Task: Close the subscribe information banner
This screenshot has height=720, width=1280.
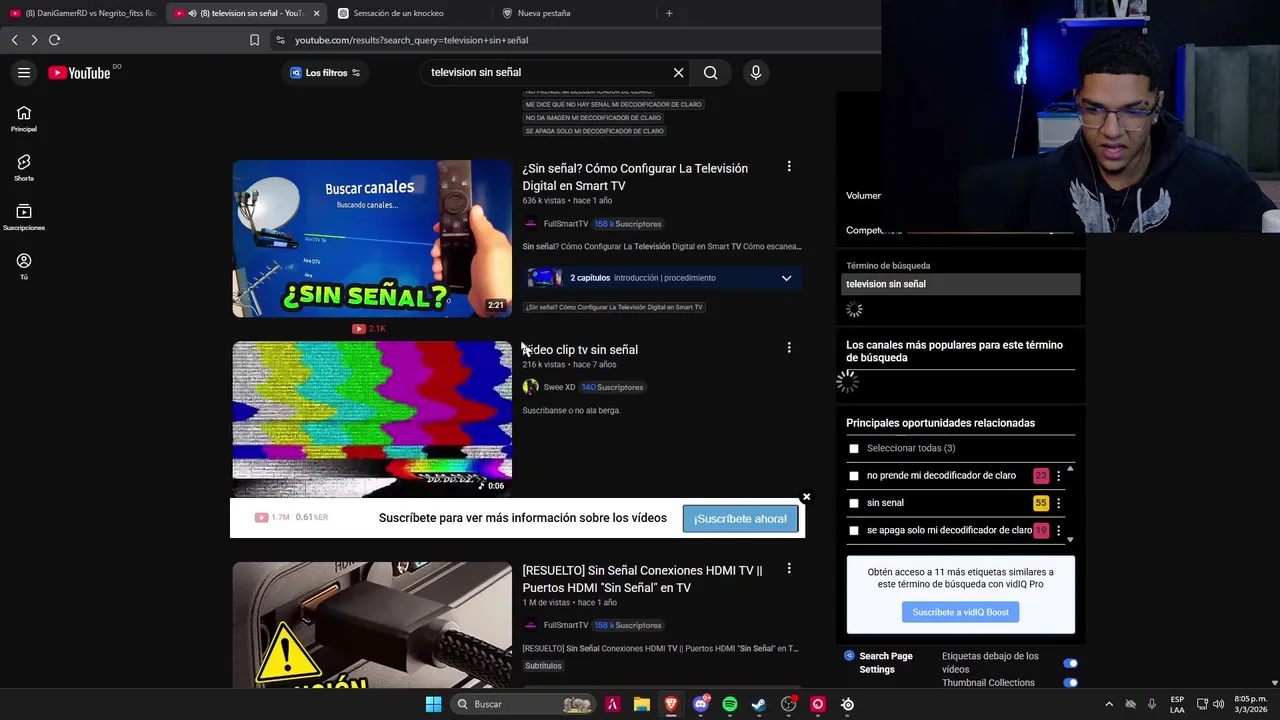Action: point(806,496)
